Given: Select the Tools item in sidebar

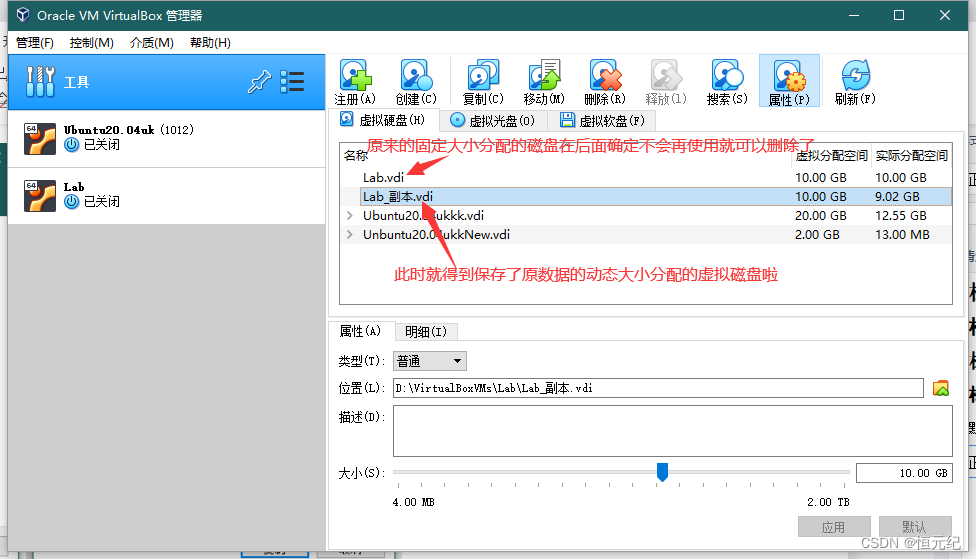Looking at the screenshot, I should point(167,82).
